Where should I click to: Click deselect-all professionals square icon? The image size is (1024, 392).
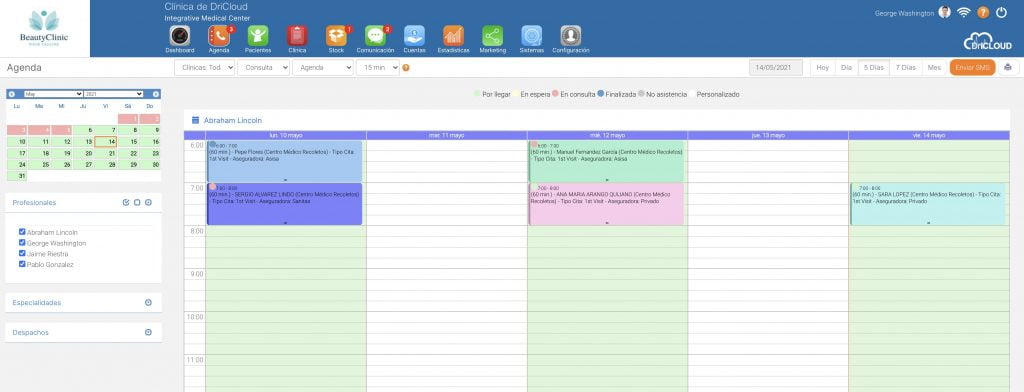tap(137, 203)
